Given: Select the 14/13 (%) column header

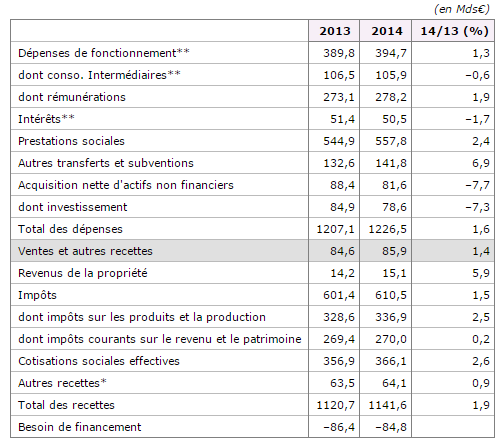Looking at the screenshot, I should (x=453, y=31).
